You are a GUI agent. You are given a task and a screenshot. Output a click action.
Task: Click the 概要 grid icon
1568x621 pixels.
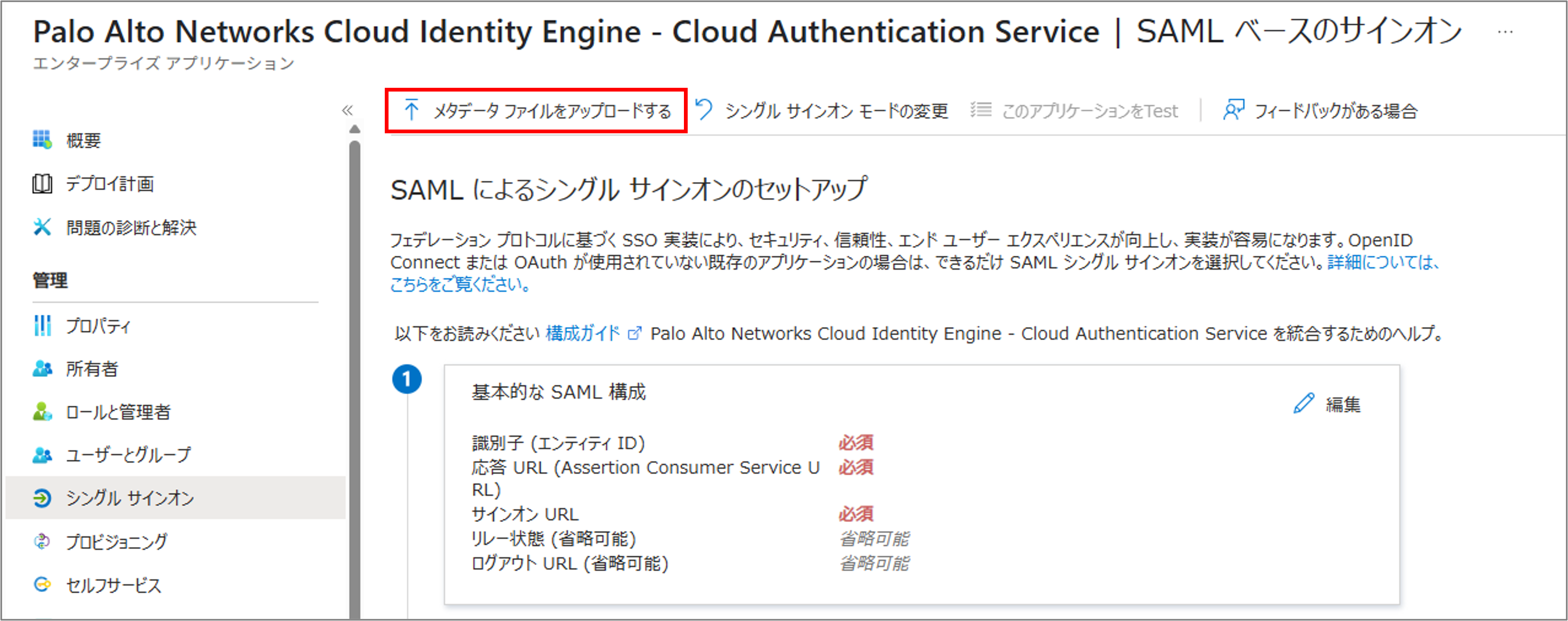42,139
